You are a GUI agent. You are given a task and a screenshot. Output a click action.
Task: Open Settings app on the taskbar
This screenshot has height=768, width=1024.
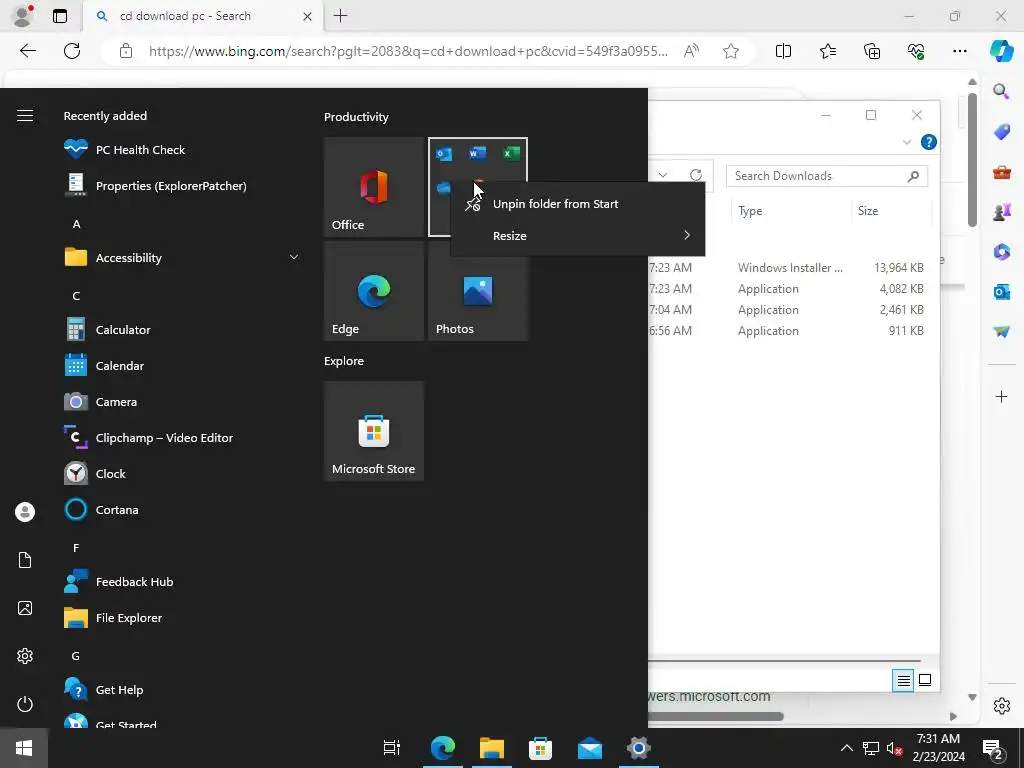pos(639,748)
